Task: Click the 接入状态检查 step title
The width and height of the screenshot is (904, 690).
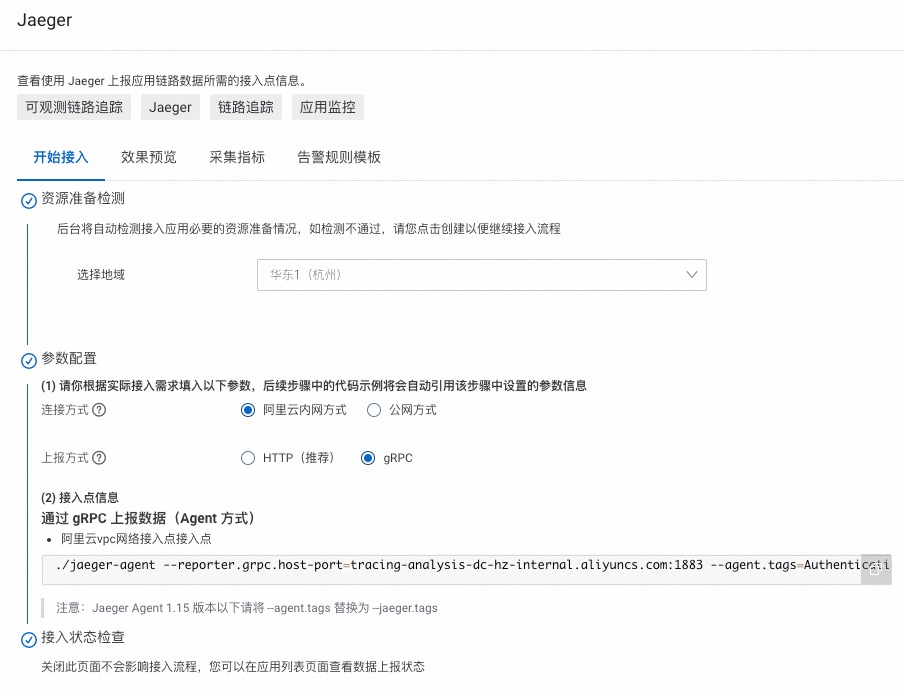Action: (83, 637)
